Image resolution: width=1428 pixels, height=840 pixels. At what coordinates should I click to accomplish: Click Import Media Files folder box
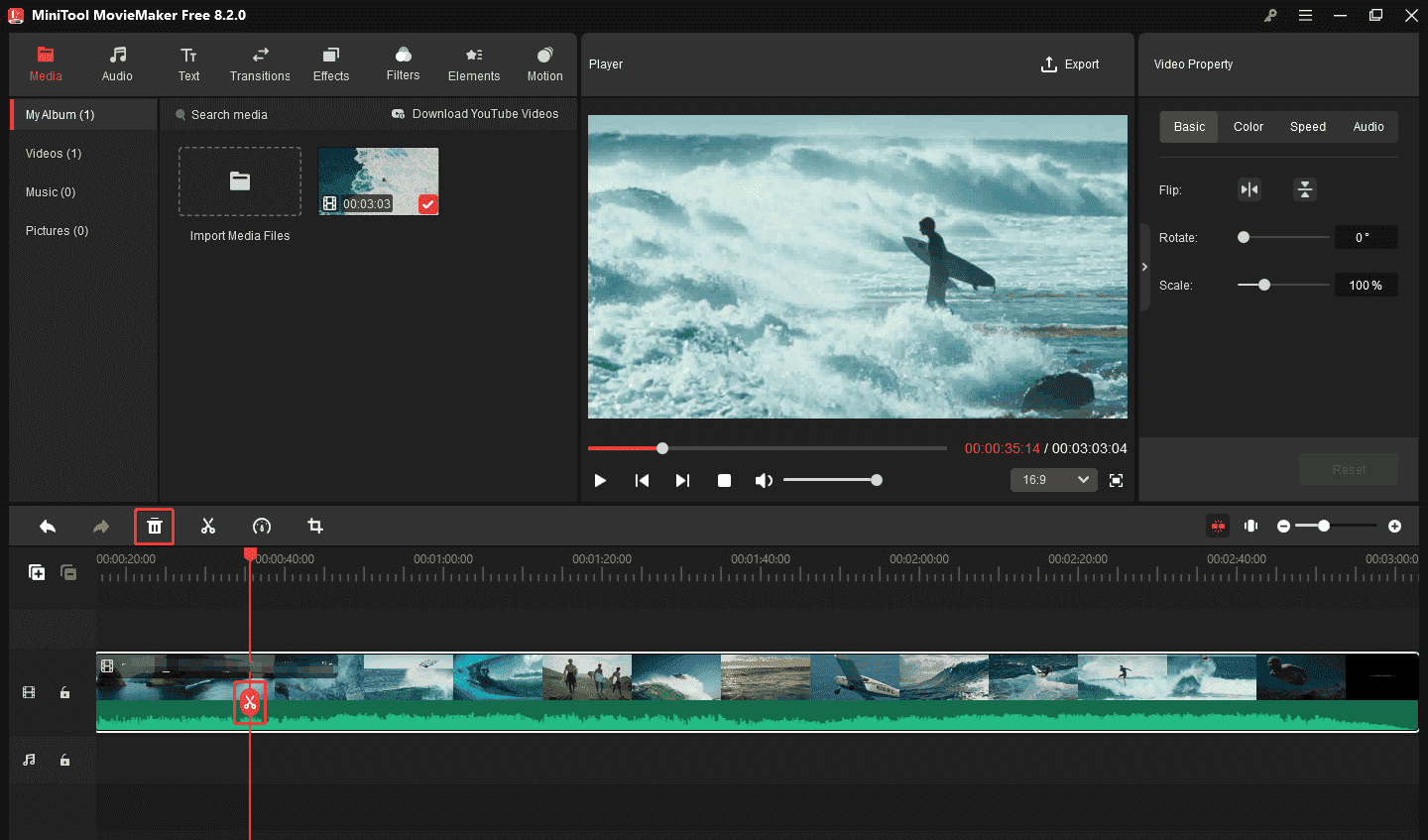240,181
